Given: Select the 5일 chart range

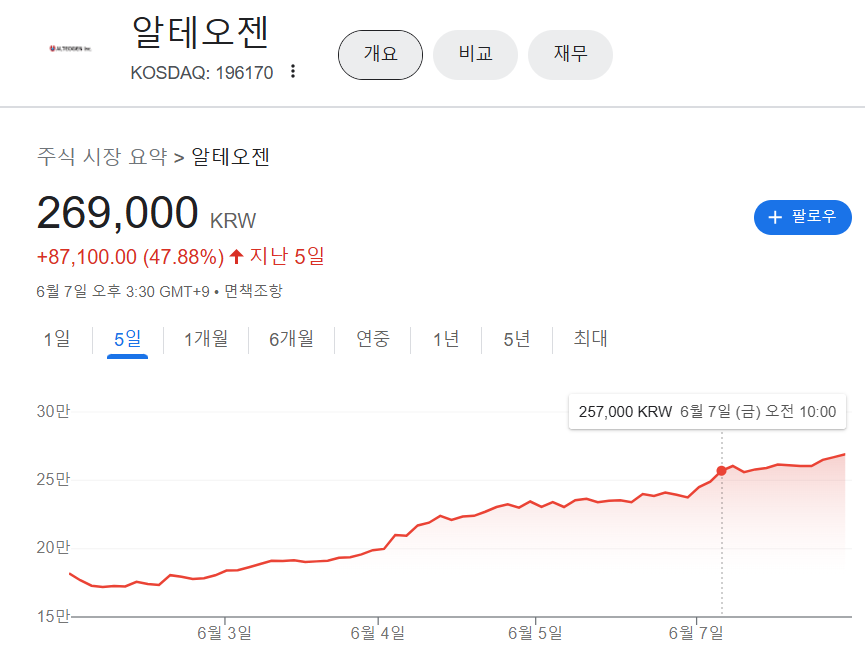Looking at the screenshot, I should pos(127,339).
